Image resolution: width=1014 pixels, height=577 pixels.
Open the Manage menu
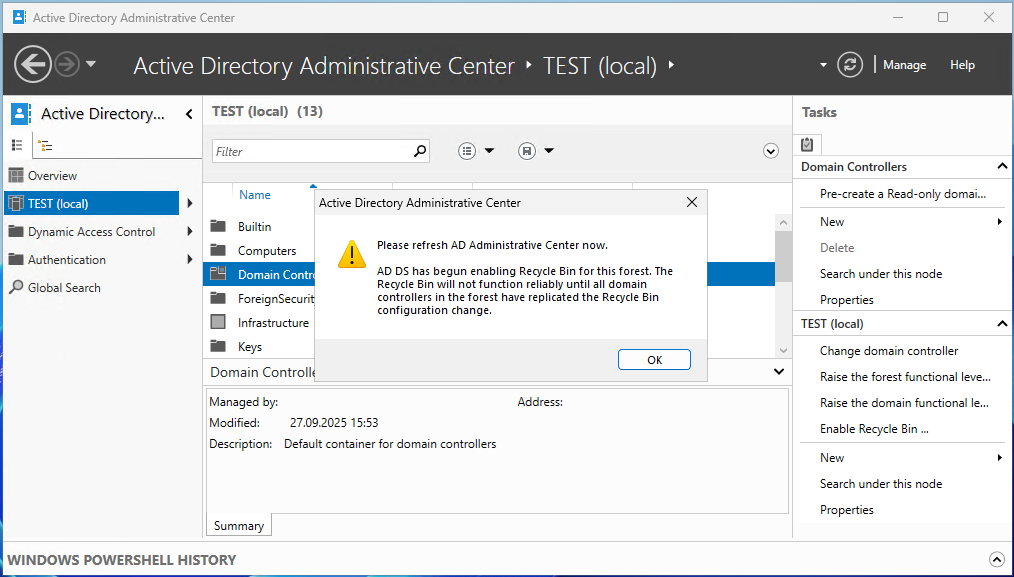tap(904, 65)
